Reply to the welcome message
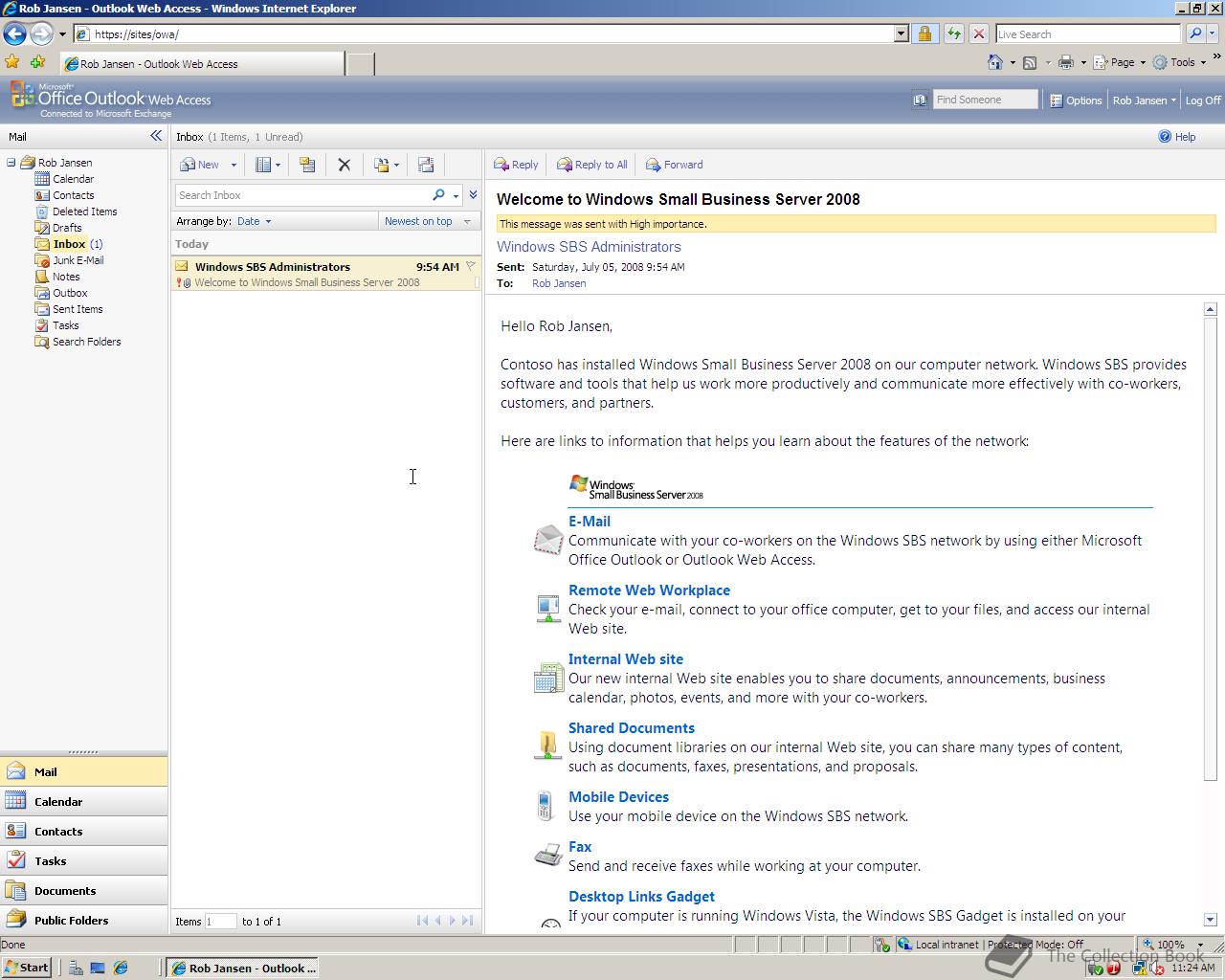The height and width of the screenshot is (980, 1225). click(x=516, y=165)
